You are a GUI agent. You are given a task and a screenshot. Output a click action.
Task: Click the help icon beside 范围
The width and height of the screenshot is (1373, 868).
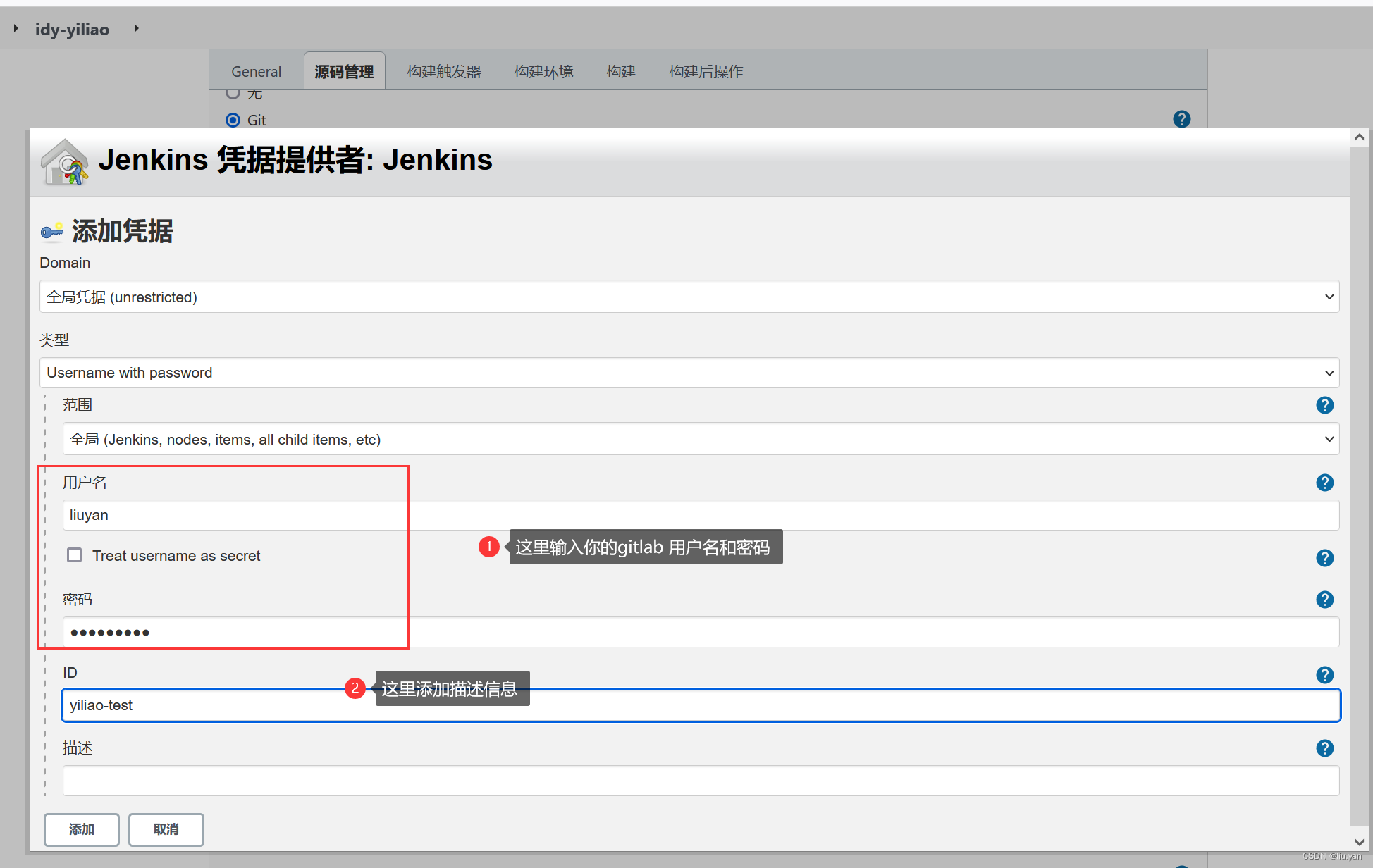coord(1324,405)
